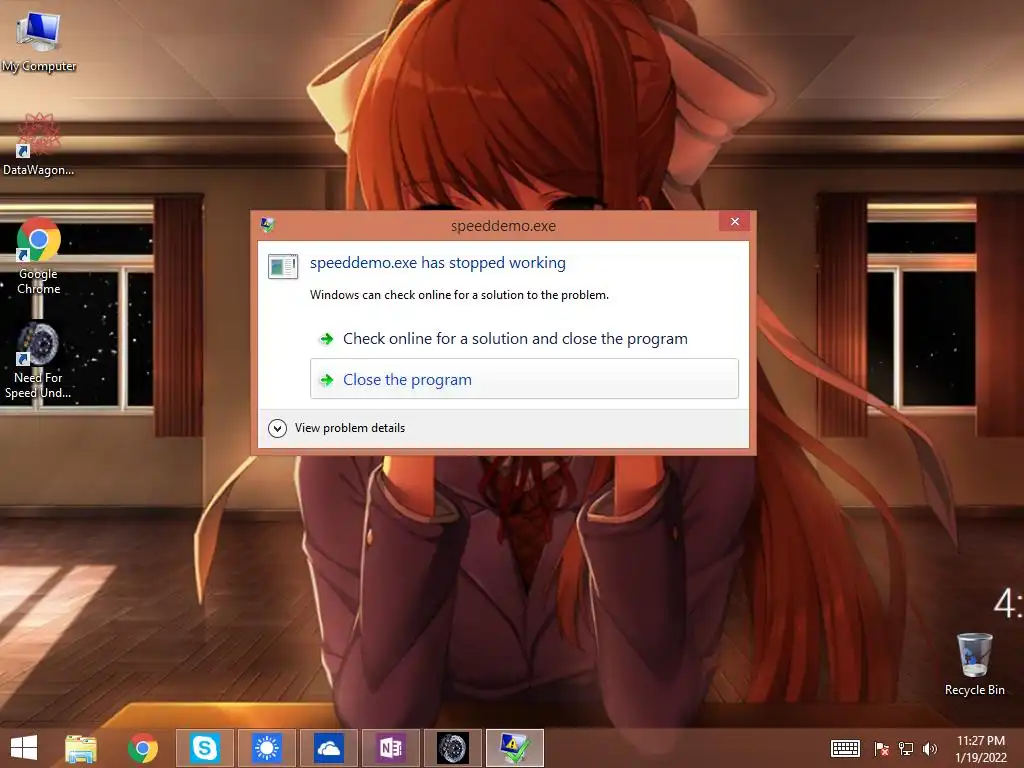Choose Close the program
Screen dimensions: 1024x768
point(524,379)
